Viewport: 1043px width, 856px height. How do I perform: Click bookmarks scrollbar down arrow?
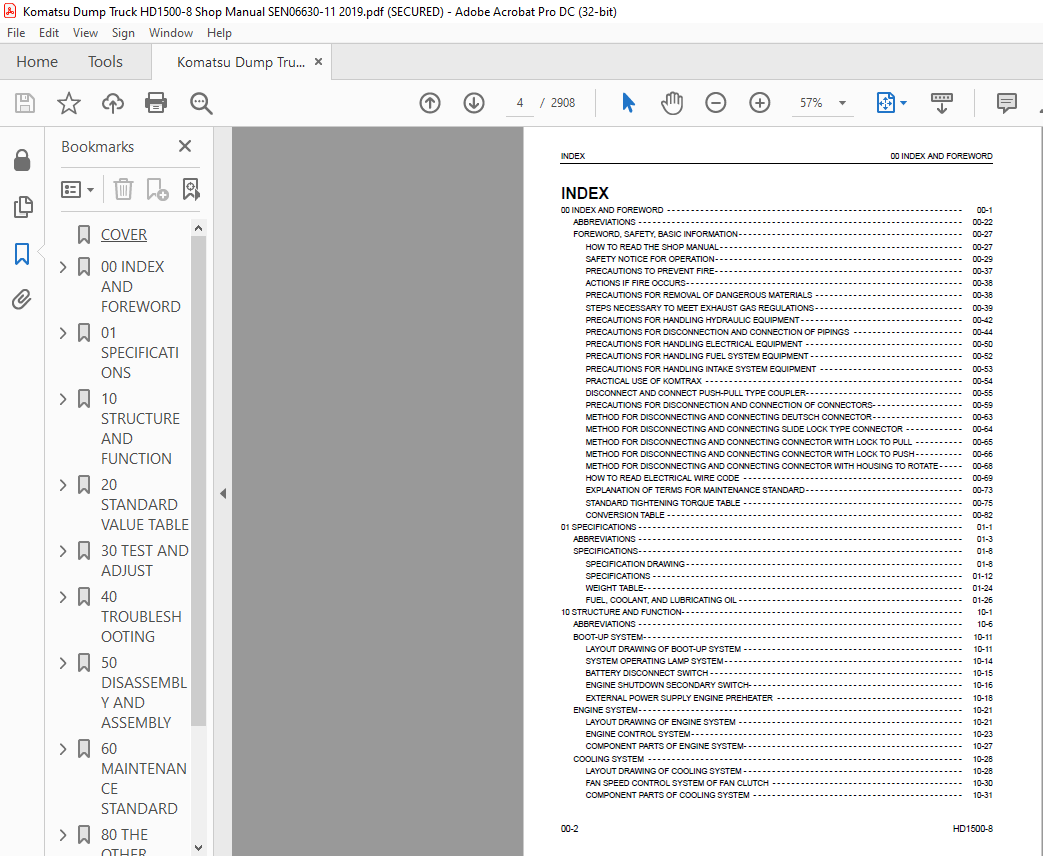pos(198,847)
